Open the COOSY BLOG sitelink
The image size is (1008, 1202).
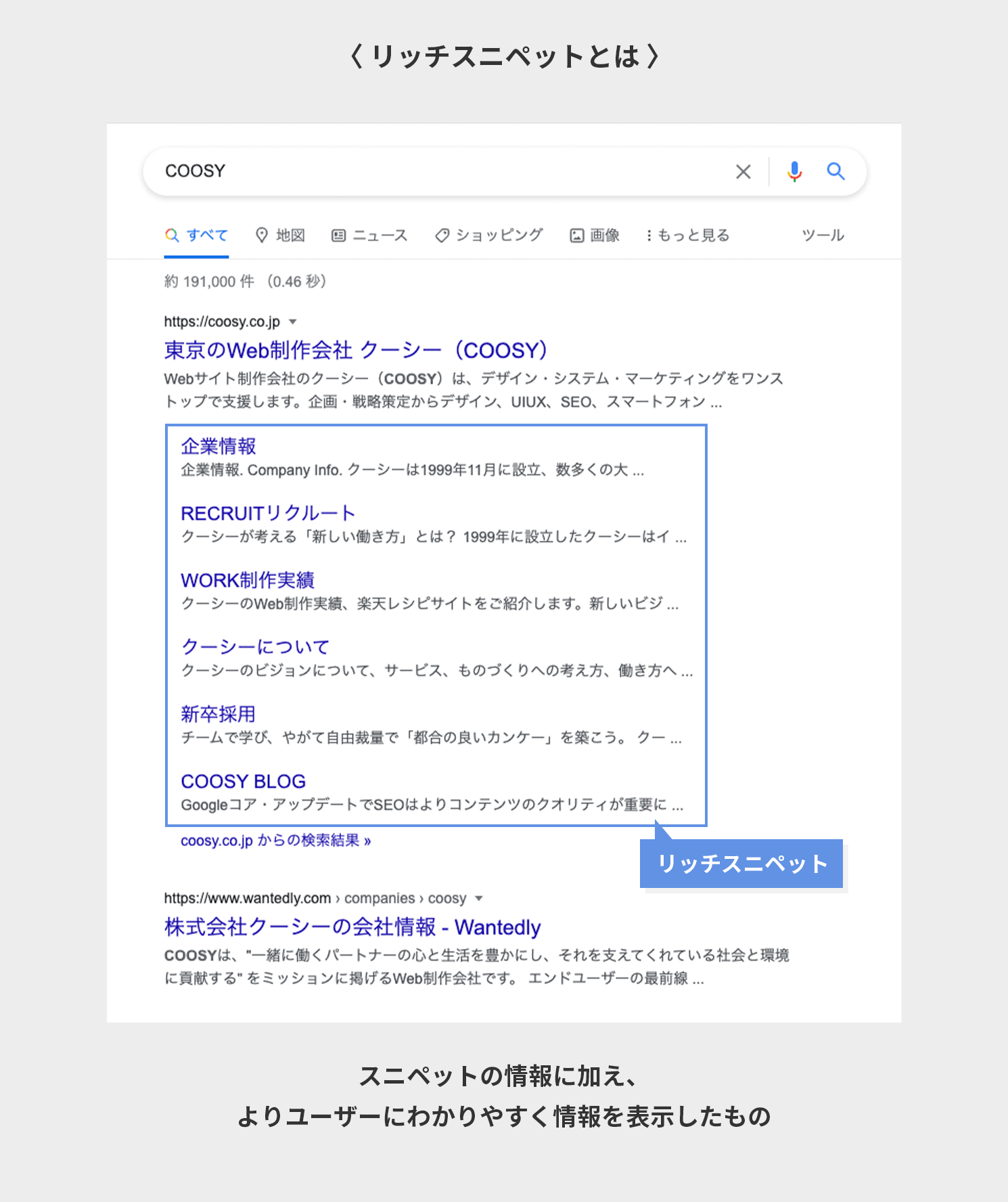point(244,781)
